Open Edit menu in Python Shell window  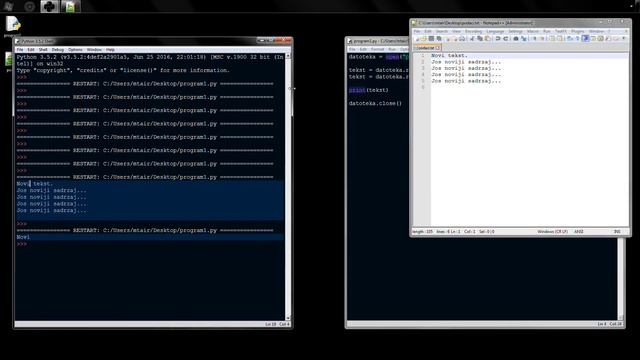tap(31, 49)
